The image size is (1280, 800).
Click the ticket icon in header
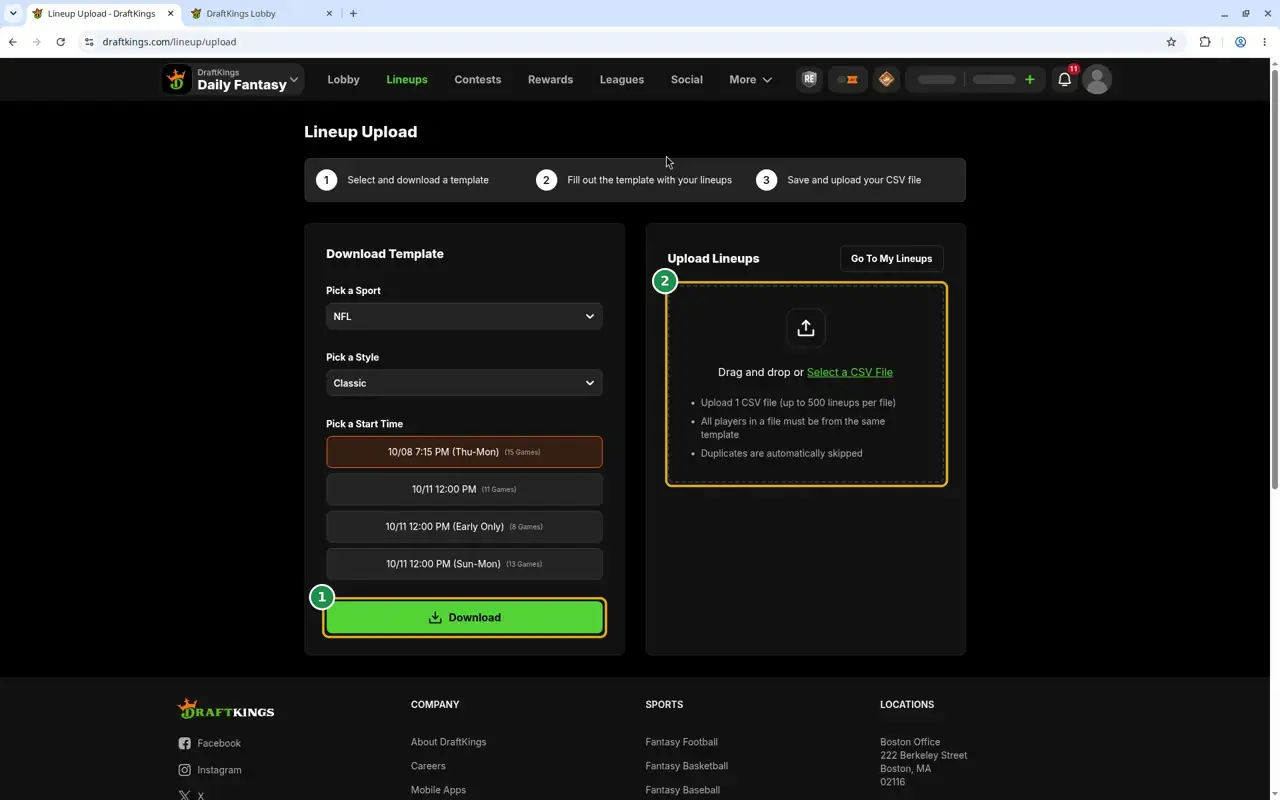[848, 80]
